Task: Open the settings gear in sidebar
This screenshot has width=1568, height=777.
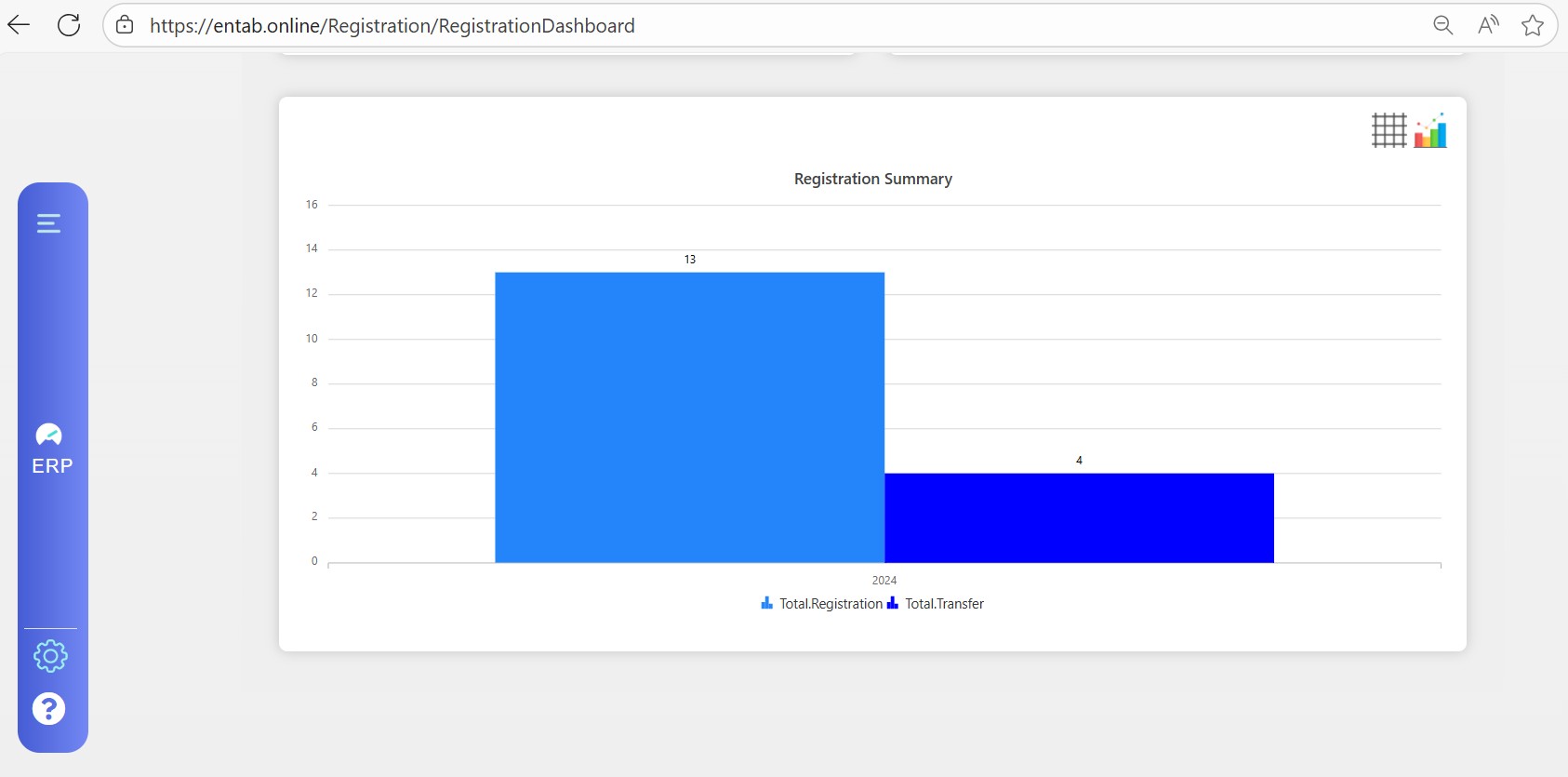Action: (50, 656)
